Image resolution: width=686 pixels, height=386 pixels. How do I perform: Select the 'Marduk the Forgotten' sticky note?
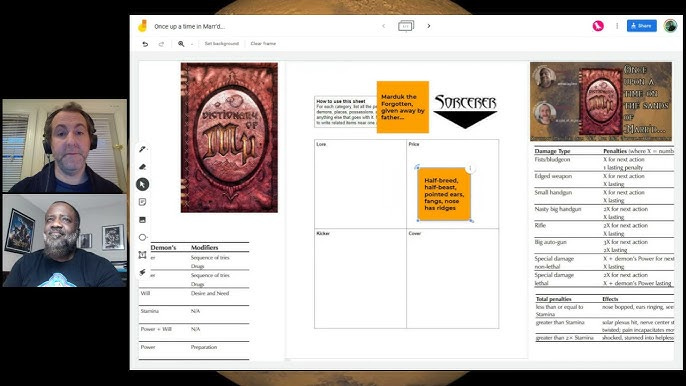pos(402,107)
